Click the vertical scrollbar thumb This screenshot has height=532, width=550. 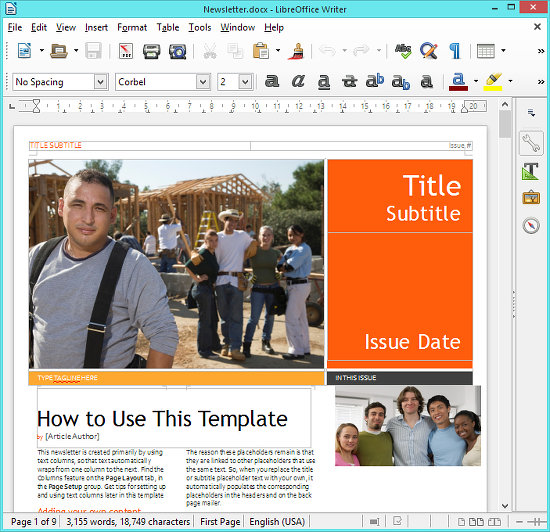505,124
